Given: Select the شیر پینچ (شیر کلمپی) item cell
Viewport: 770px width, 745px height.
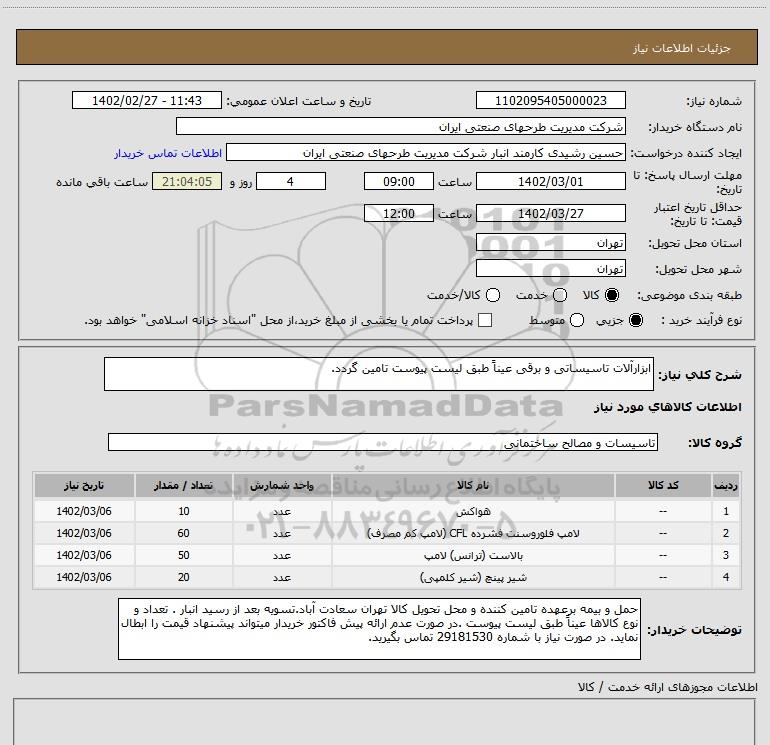Looking at the screenshot, I should (473, 577).
